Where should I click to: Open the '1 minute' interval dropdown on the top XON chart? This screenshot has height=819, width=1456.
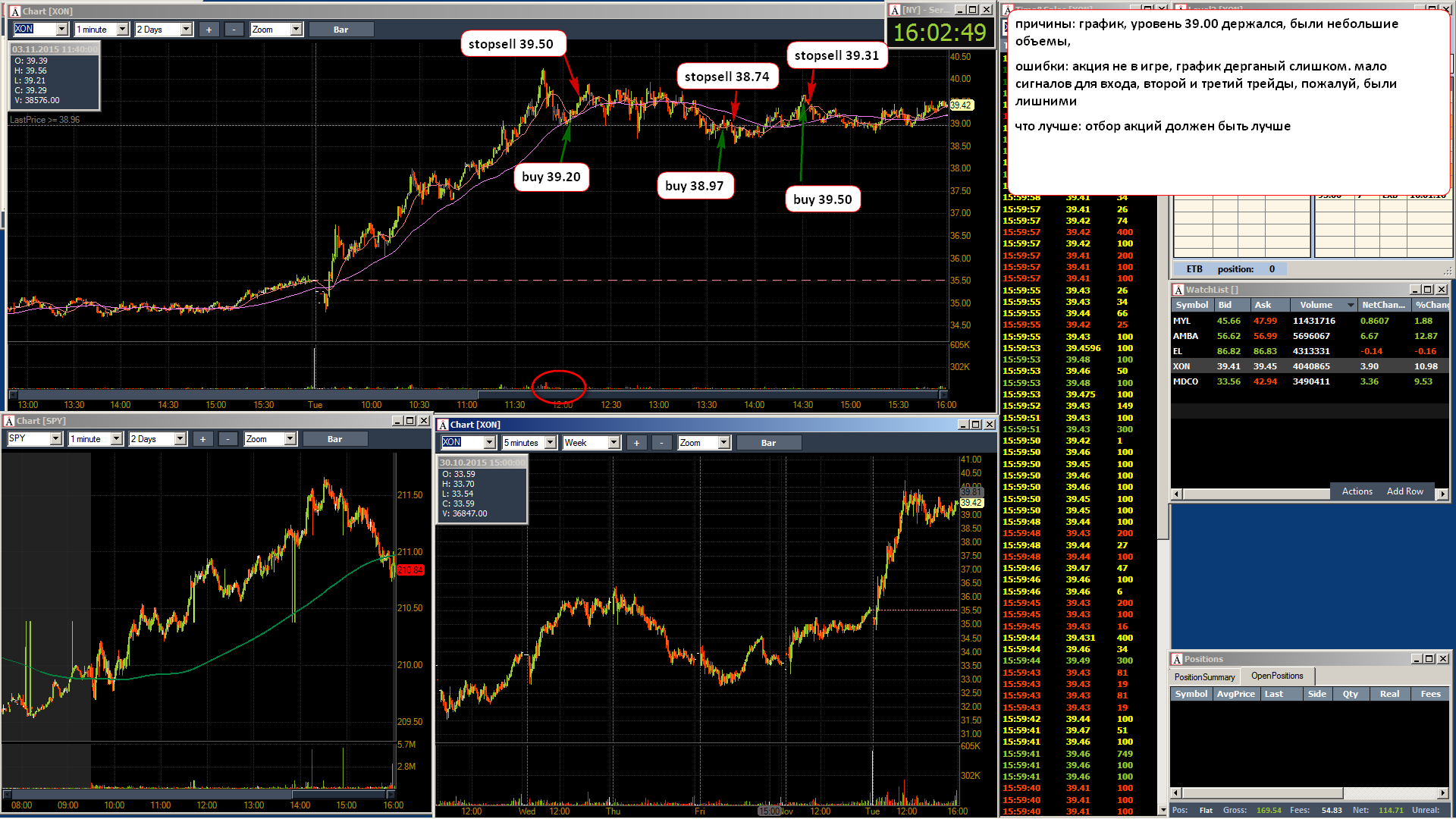[x=122, y=30]
